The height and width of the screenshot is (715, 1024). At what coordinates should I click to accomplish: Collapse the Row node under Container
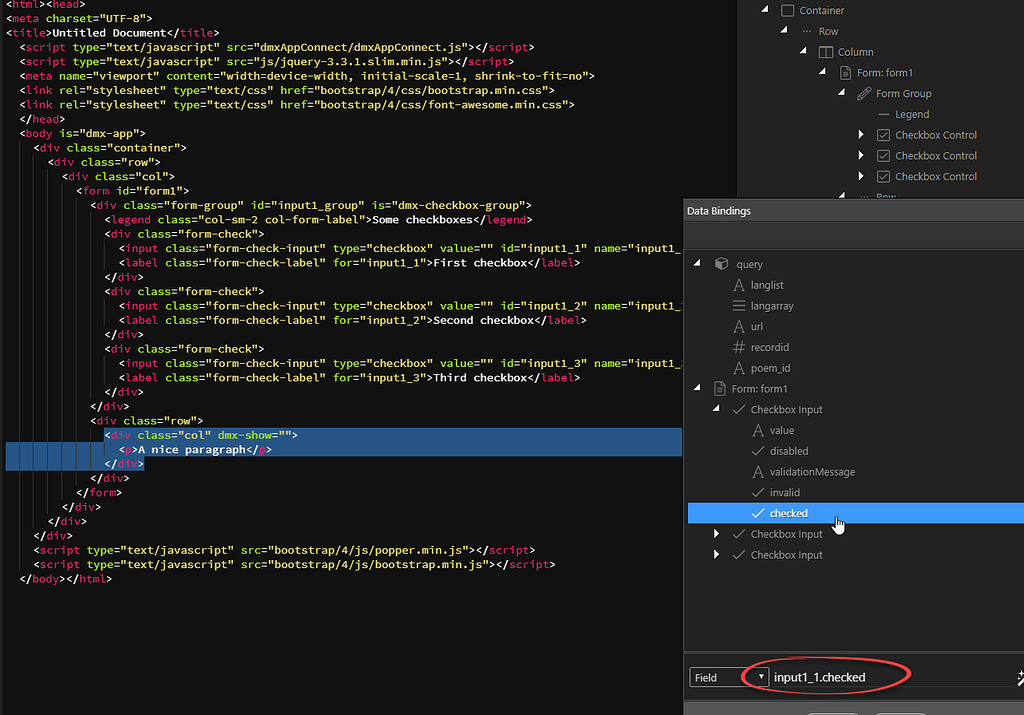coord(784,31)
